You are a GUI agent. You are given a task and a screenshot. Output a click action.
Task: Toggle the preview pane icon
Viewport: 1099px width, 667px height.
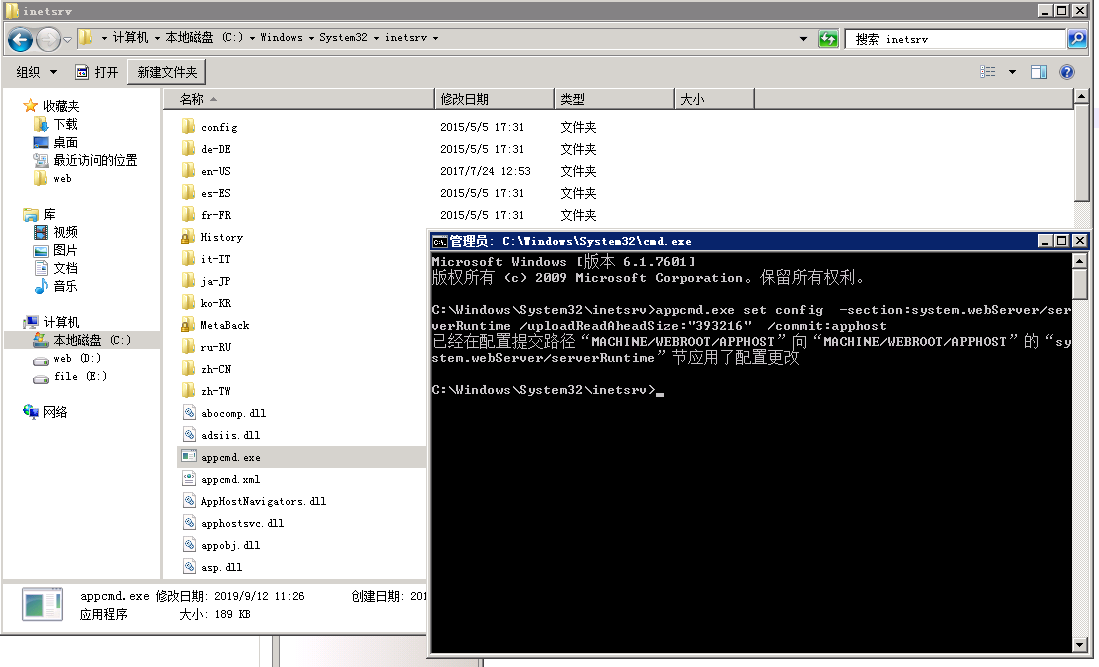pos(1039,72)
